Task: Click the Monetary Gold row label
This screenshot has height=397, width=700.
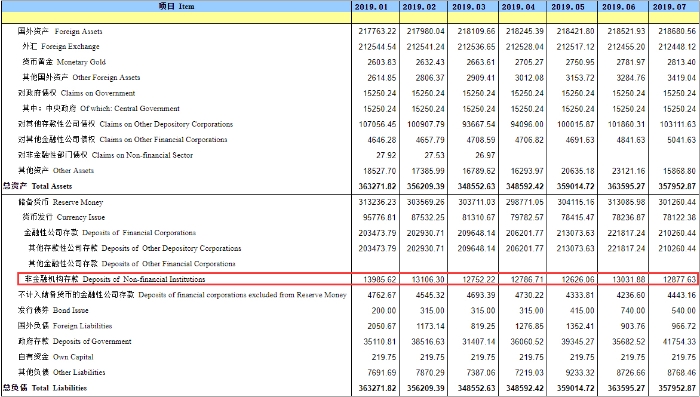Action: click(x=64, y=62)
